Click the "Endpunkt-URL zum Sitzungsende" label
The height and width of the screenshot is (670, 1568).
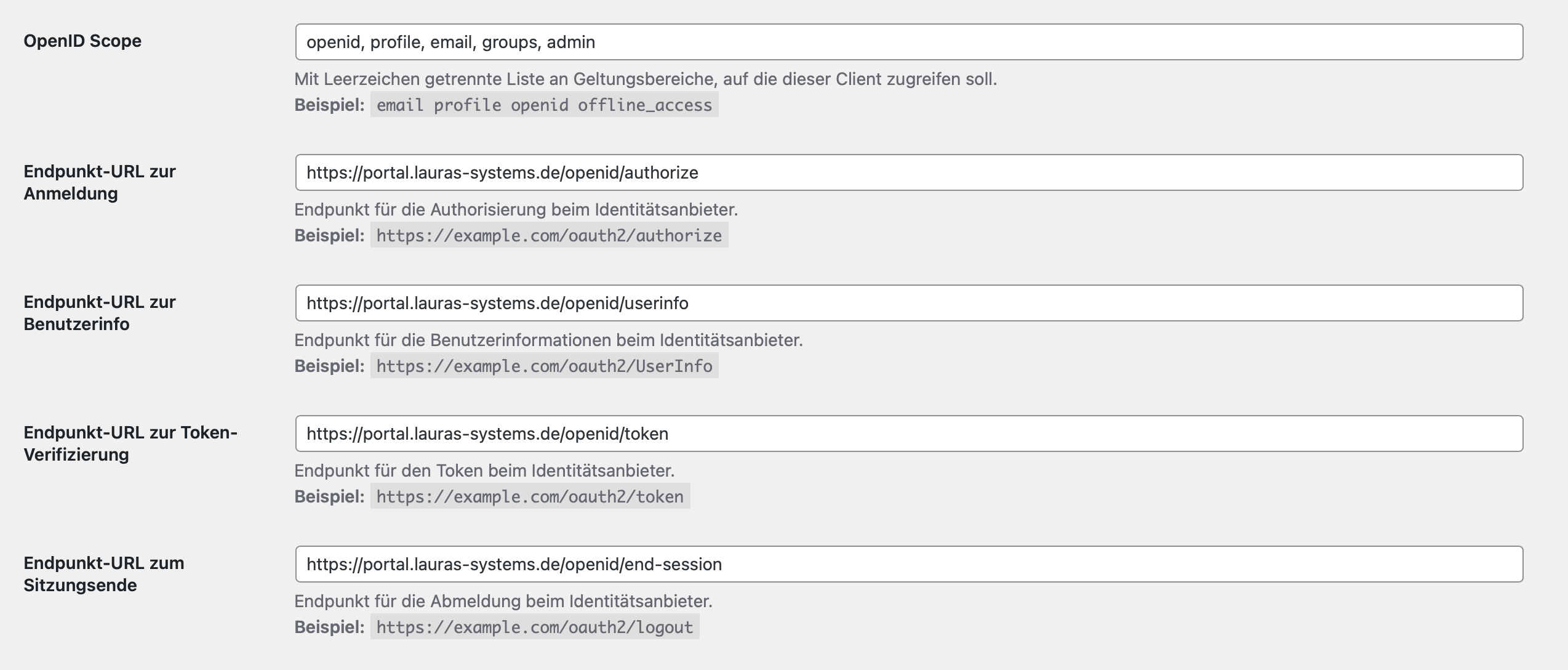coord(104,574)
